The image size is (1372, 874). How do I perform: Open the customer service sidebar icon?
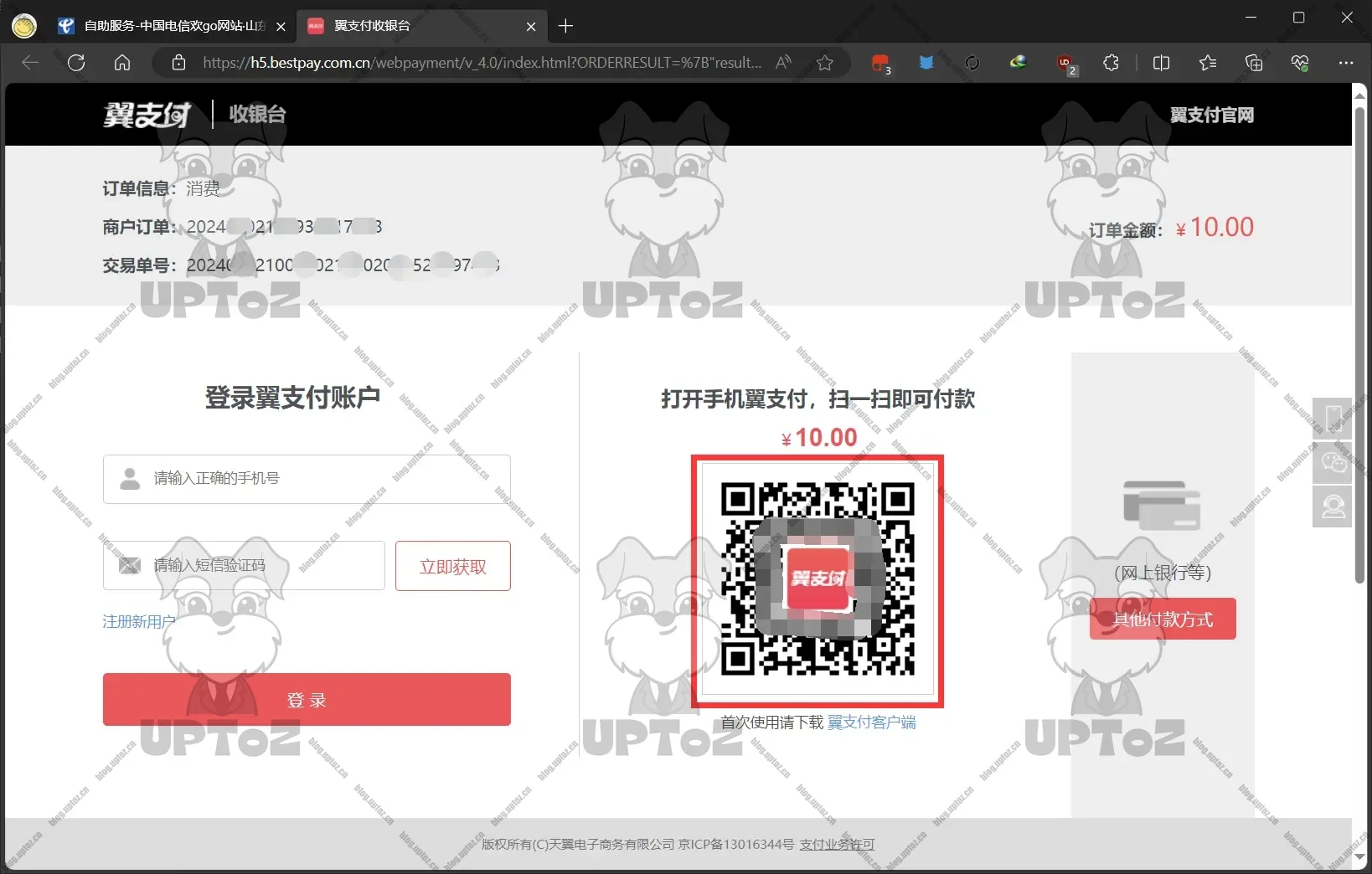pos(1333,506)
